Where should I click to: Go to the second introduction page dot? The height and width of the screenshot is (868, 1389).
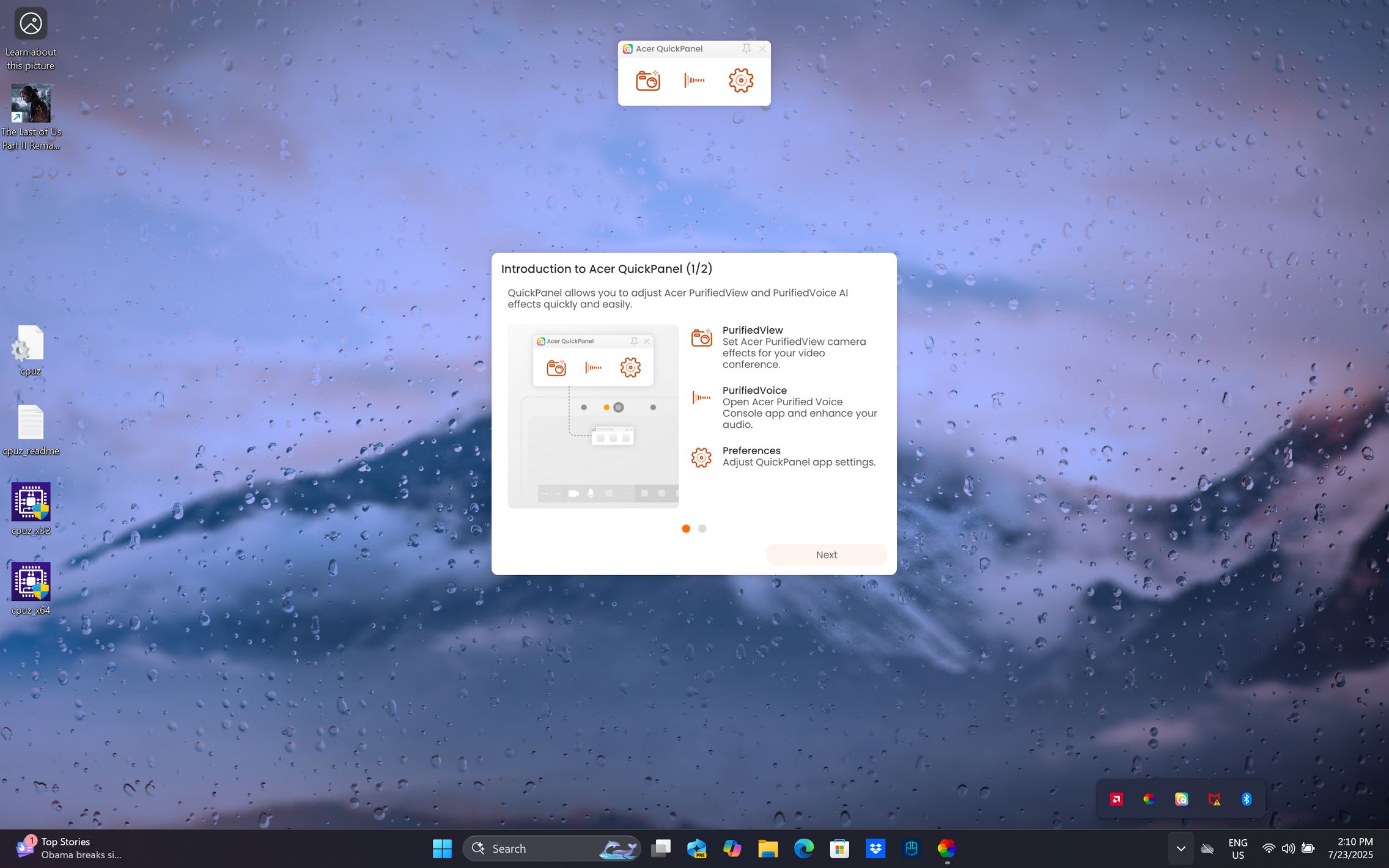pyautogui.click(x=702, y=529)
